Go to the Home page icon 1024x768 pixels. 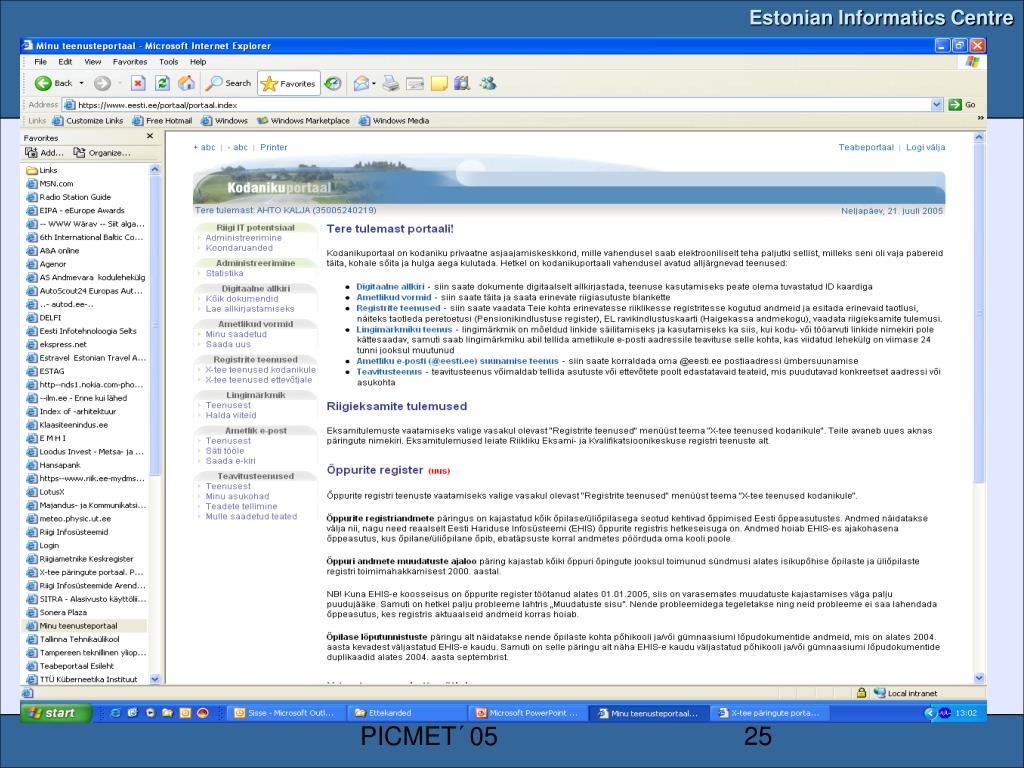click(186, 83)
